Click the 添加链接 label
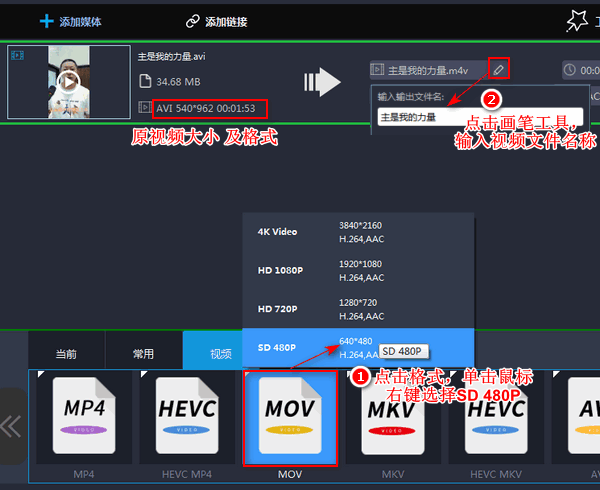Screen dimensions: 600x490 tap(226, 22)
